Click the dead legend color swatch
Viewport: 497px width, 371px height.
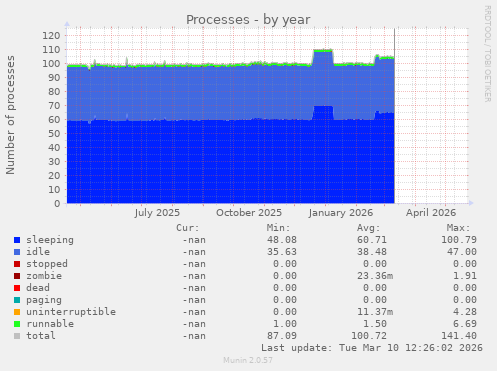17,288
